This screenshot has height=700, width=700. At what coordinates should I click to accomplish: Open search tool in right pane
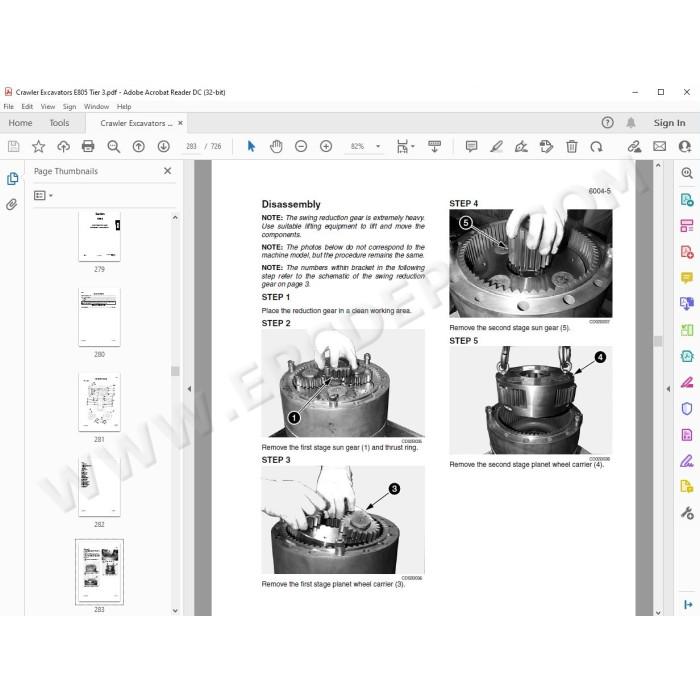tap(687, 173)
